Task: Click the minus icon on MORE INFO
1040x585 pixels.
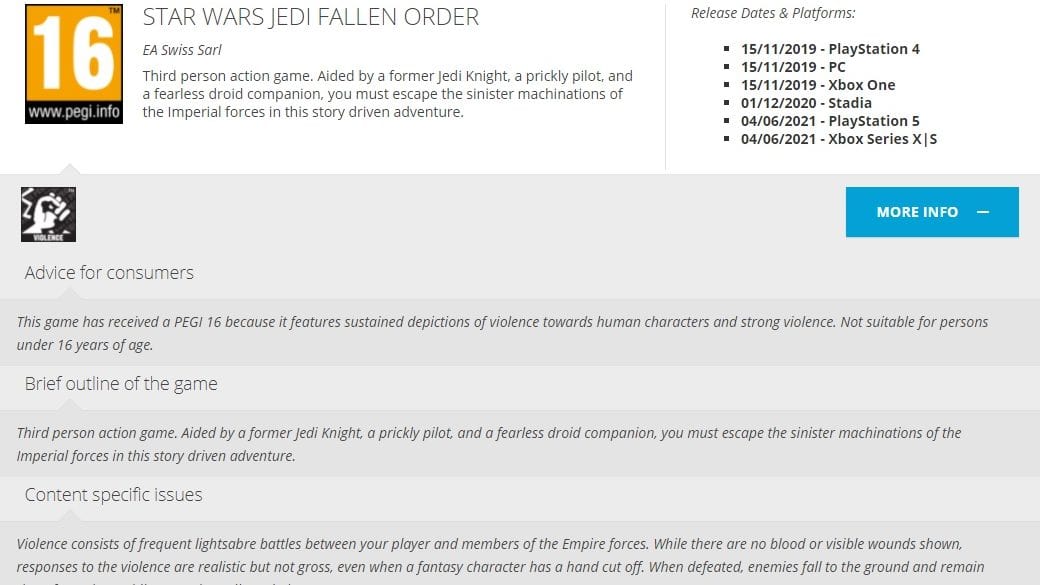Action: (983, 212)
